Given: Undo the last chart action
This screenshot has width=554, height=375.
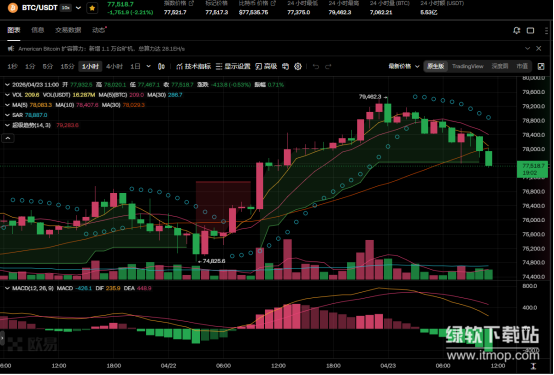Looking at the screenshot, I should 316,66.
